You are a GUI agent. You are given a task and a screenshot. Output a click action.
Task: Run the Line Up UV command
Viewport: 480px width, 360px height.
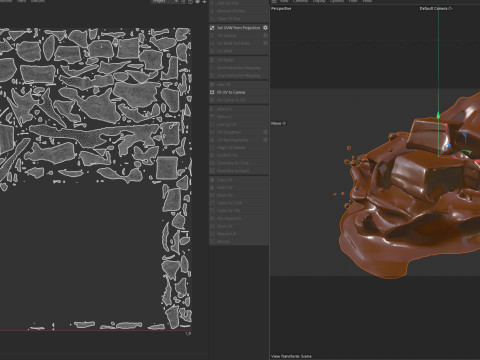[x=239, y=124]
